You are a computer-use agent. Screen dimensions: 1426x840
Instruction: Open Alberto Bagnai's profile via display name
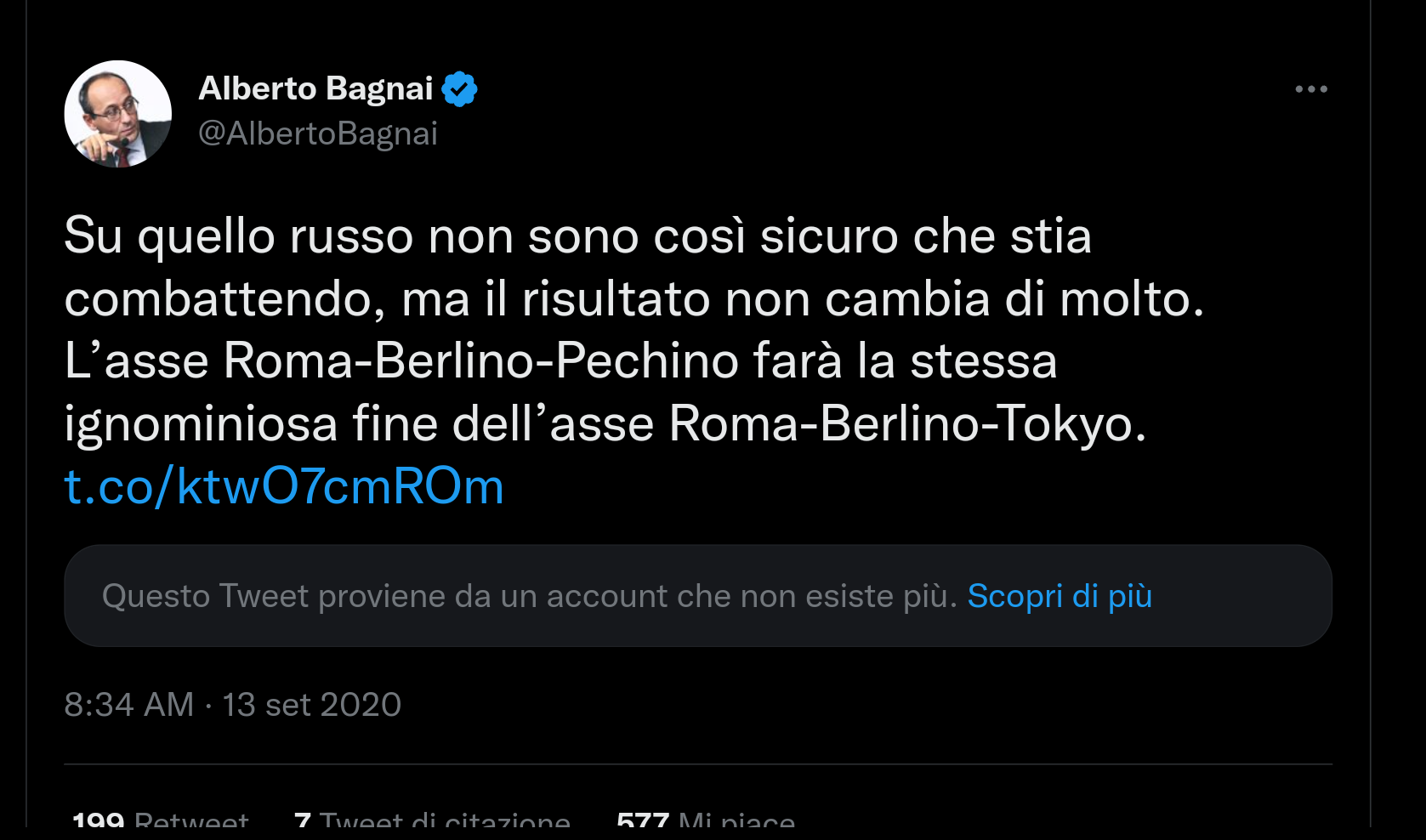315,88
